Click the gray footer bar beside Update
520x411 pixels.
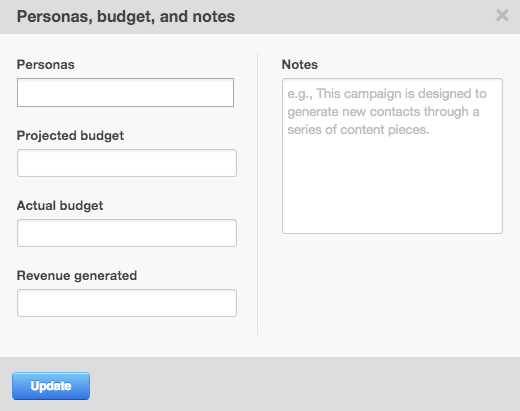(x=300, y=385)
